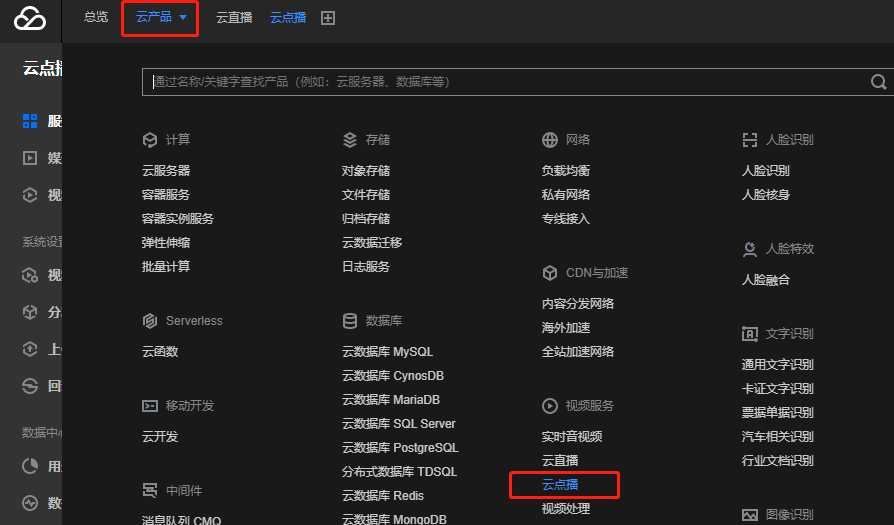Click the add shortcut plus icon
Screen dimensions: 894x525
(x=328, y=18)
